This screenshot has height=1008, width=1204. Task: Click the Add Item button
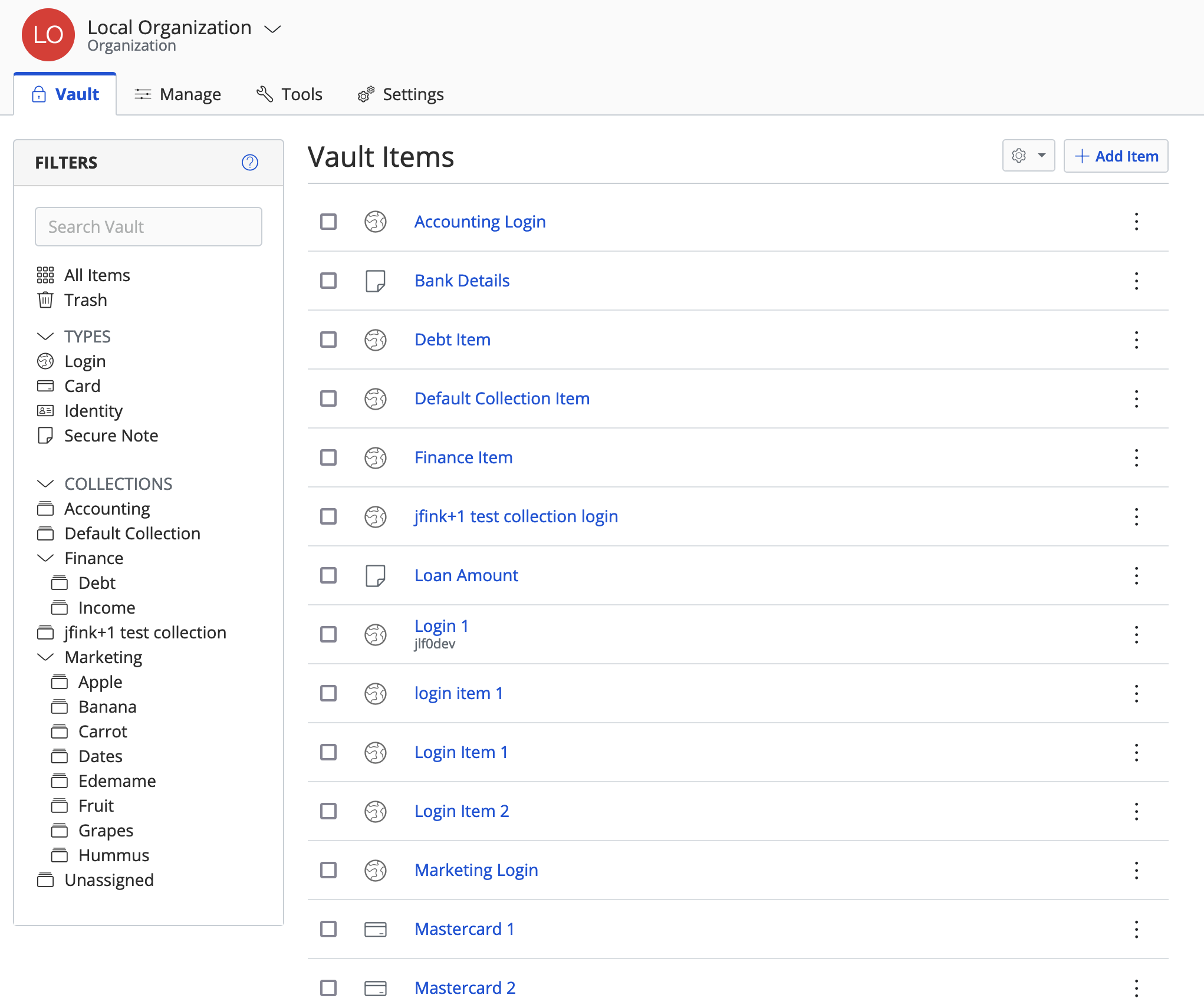point(1116,156)
